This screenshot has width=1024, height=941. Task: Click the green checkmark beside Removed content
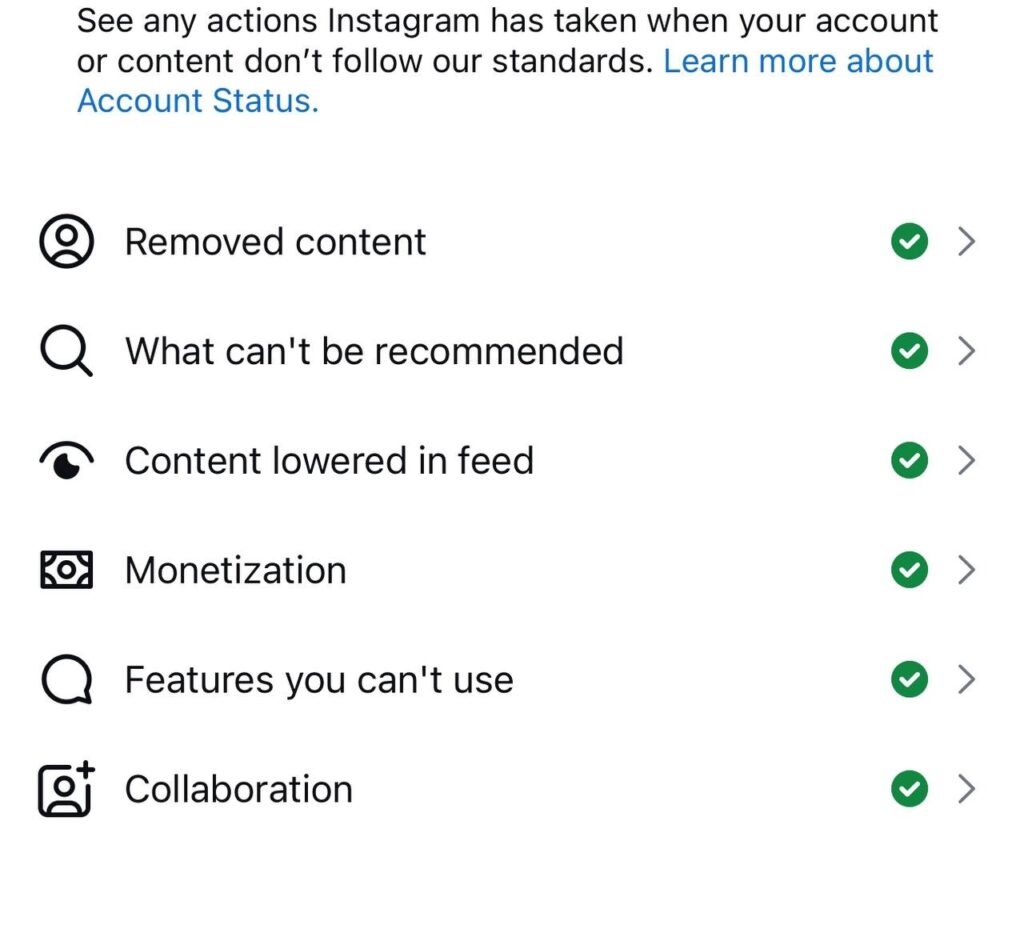point(909,241)
